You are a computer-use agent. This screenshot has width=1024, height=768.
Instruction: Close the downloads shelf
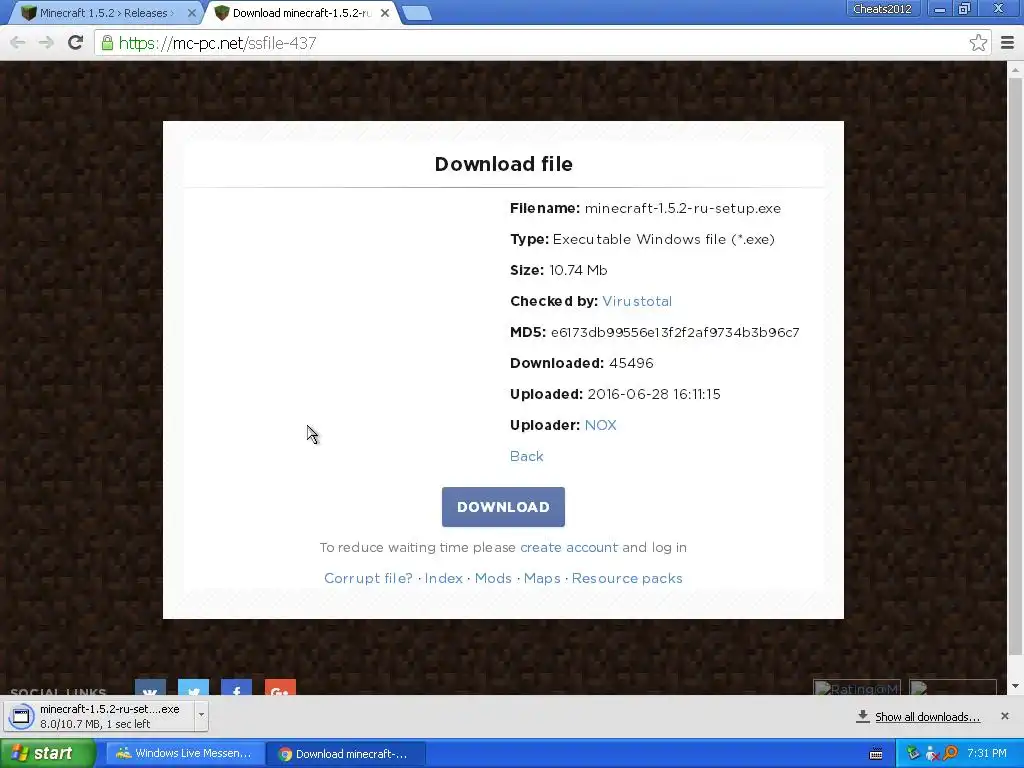point(1005,716)
